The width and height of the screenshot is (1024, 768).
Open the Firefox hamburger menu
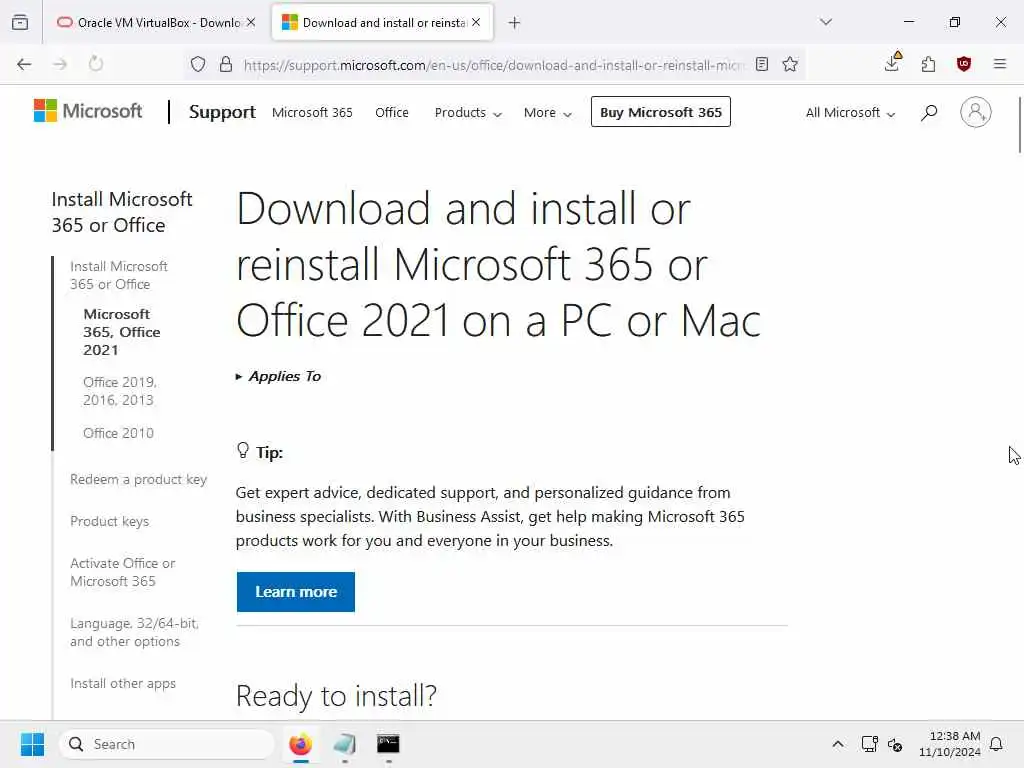tap(1000, 64)
